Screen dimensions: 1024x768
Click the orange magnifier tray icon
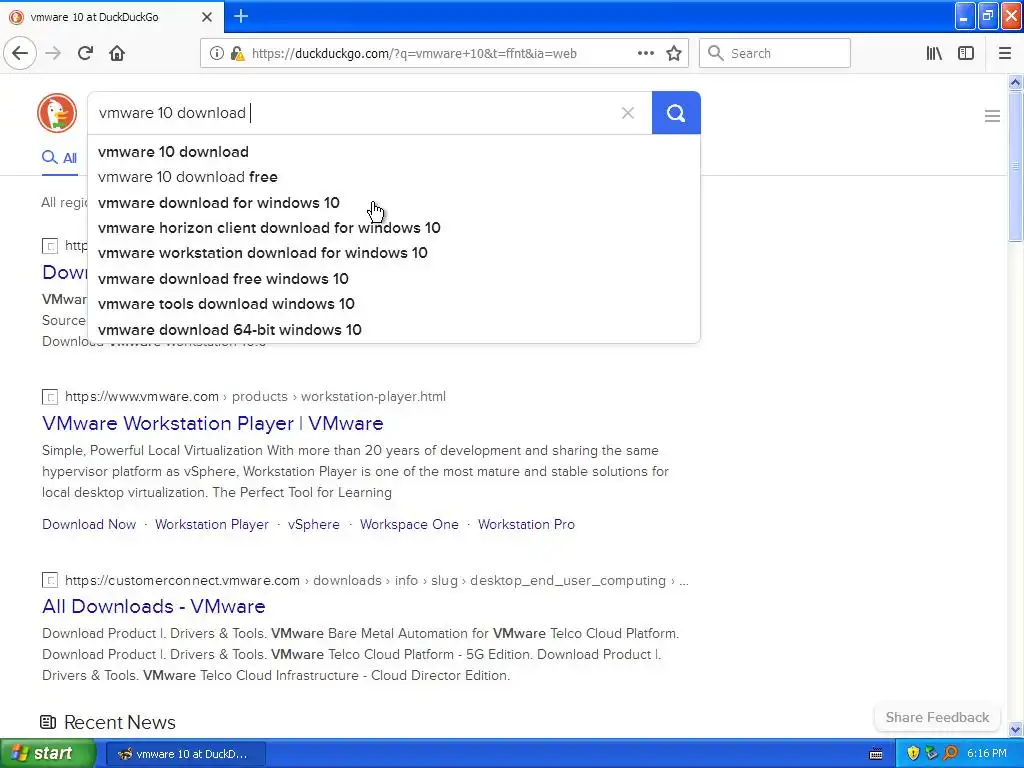click(950, 753)
